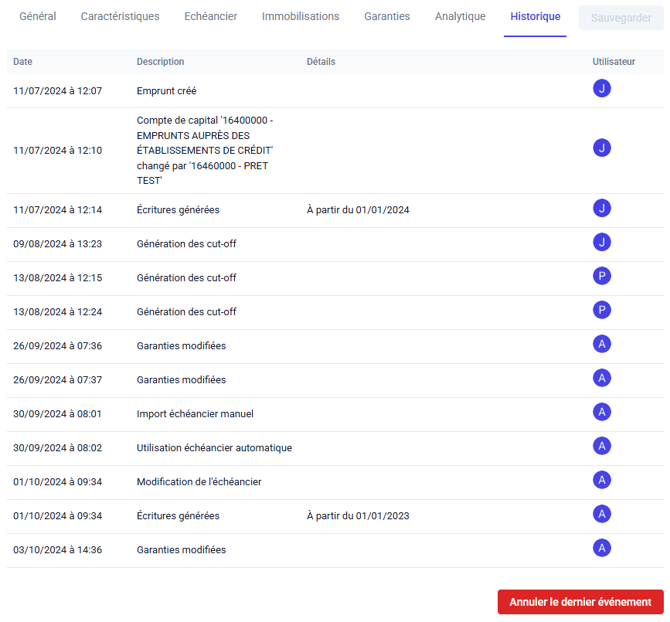The width and height of the screenshot is (670, 622).
Task: Click A avatar on 03/10/2024 Garanties modifiées row
Action: coord(601,548)
